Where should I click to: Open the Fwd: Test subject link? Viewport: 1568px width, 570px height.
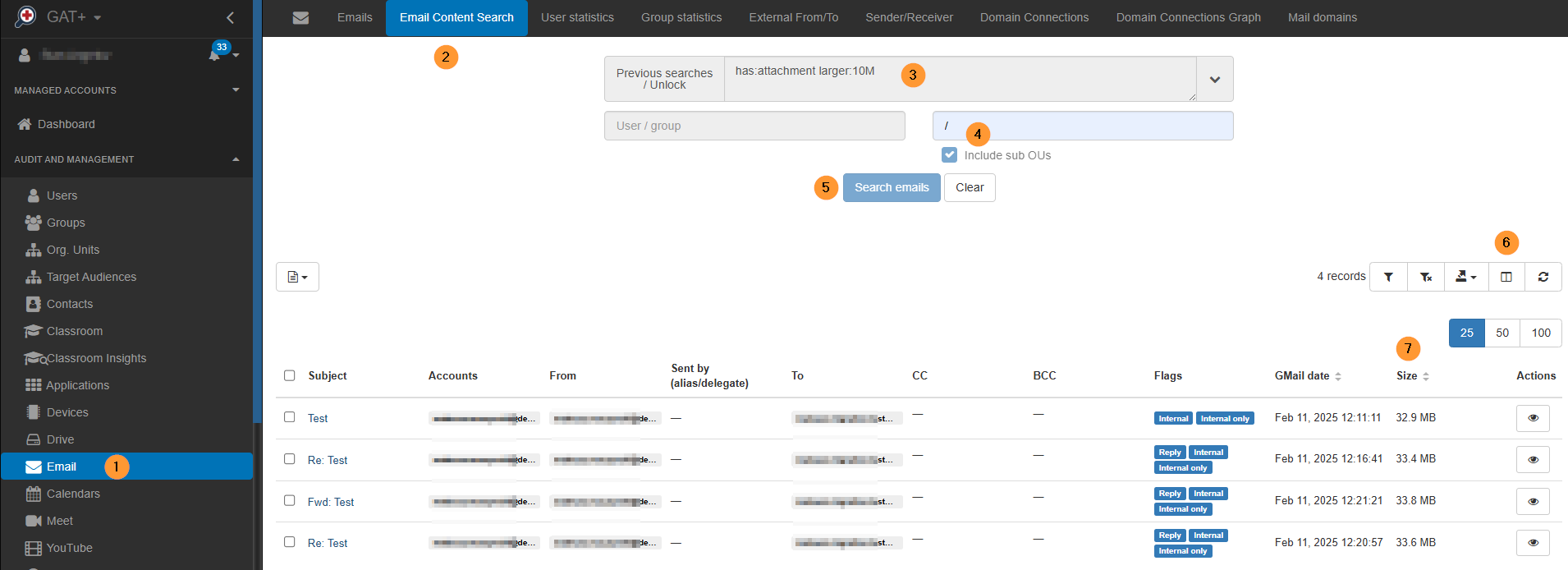(331, 502)
